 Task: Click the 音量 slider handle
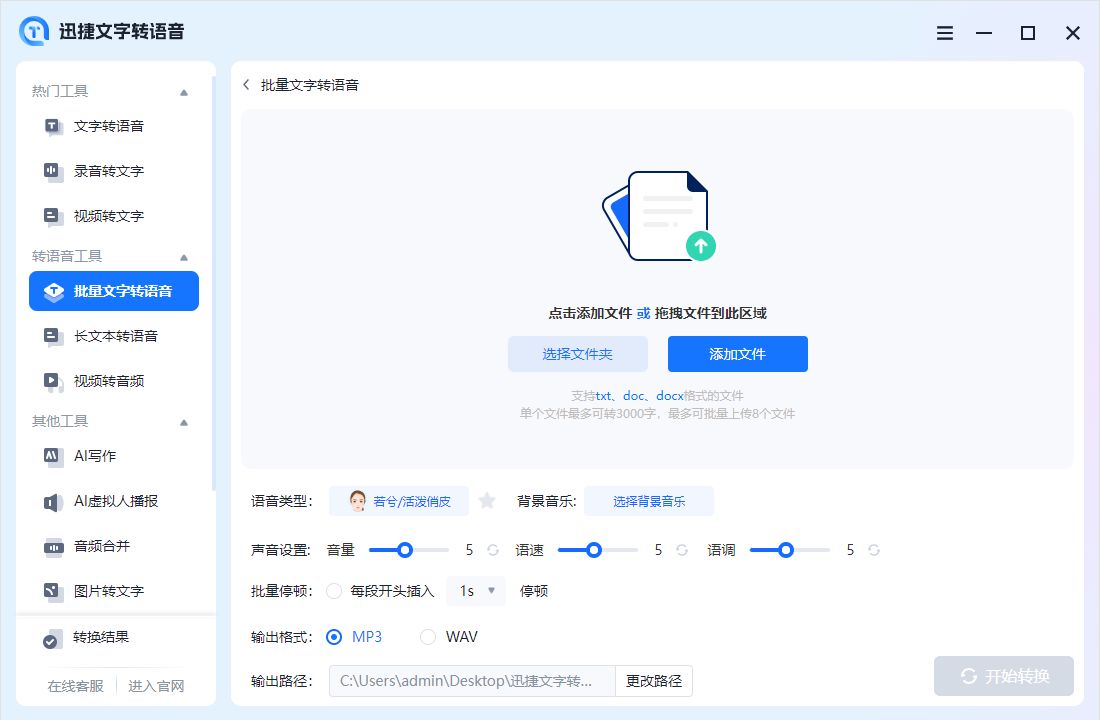point(405,550)
